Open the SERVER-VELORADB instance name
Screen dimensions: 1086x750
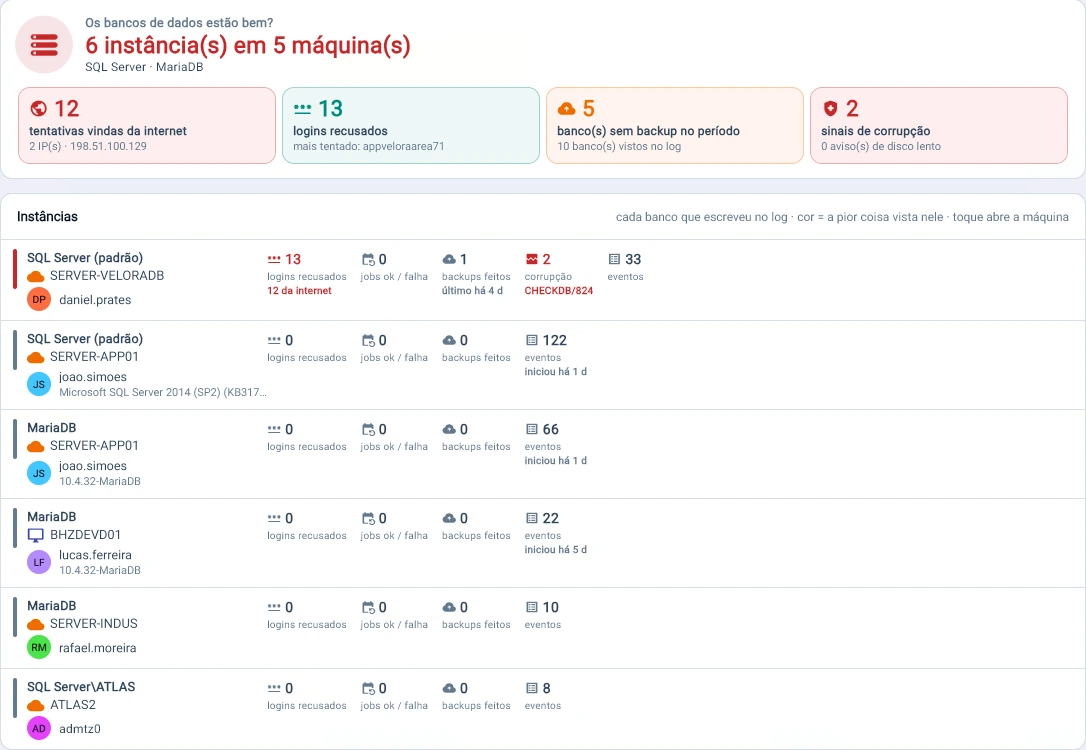[107, 276]
